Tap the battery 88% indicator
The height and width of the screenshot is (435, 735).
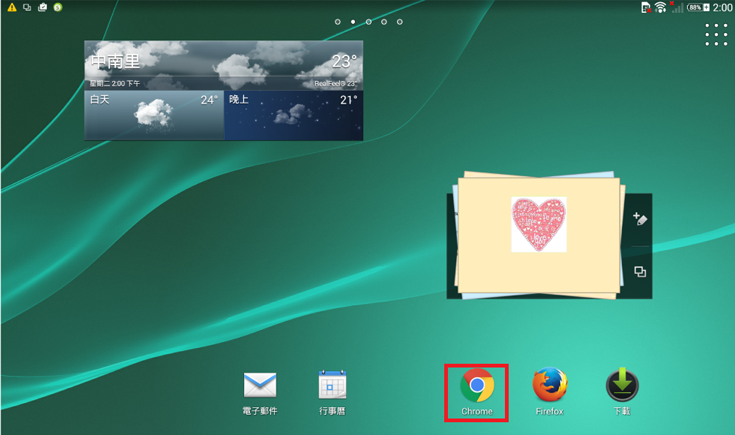(x=696, y=7)
